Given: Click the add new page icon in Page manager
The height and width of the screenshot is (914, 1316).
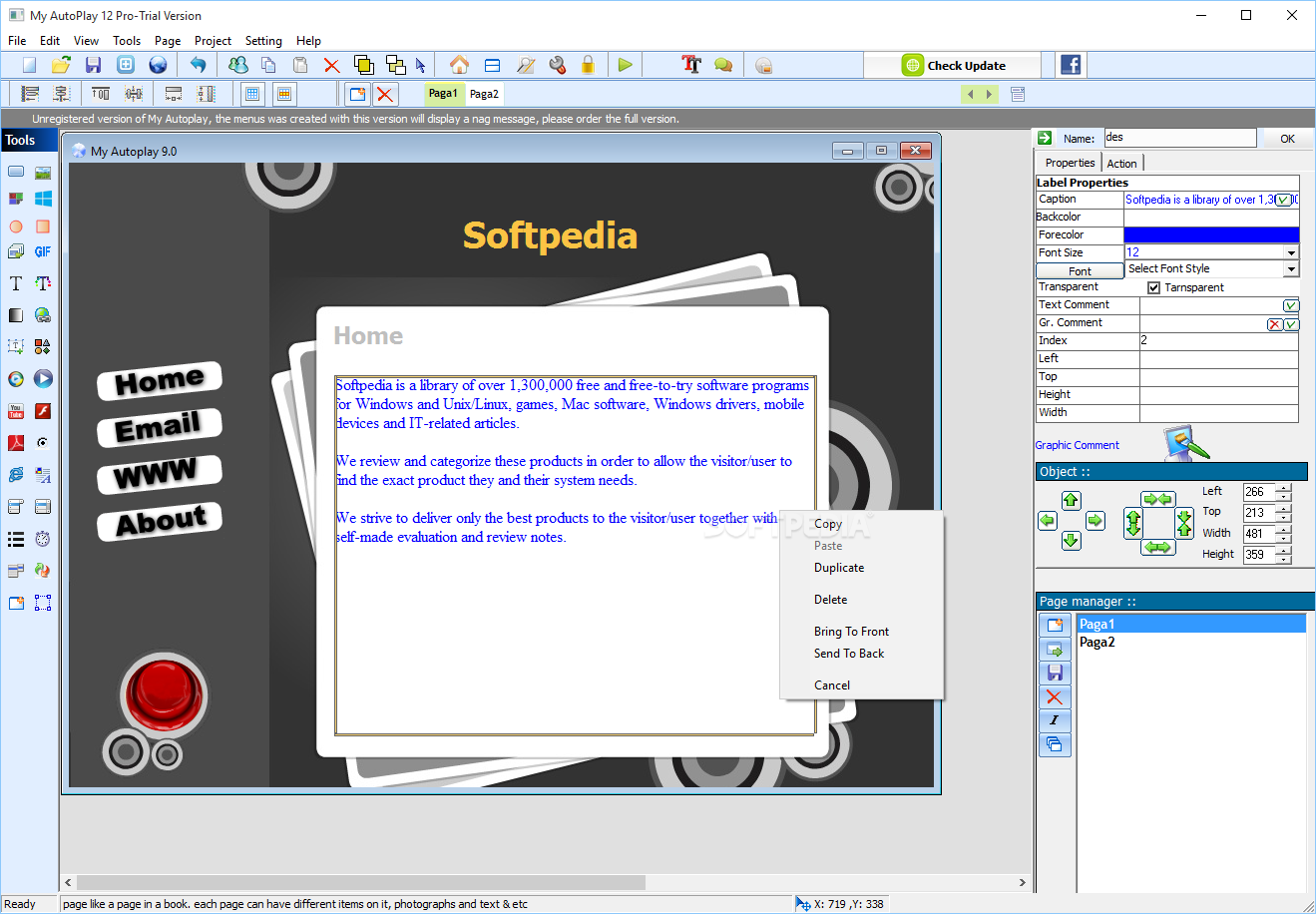Looking at the screenshot, I should pyautogui.click(x=1055, y=626).
